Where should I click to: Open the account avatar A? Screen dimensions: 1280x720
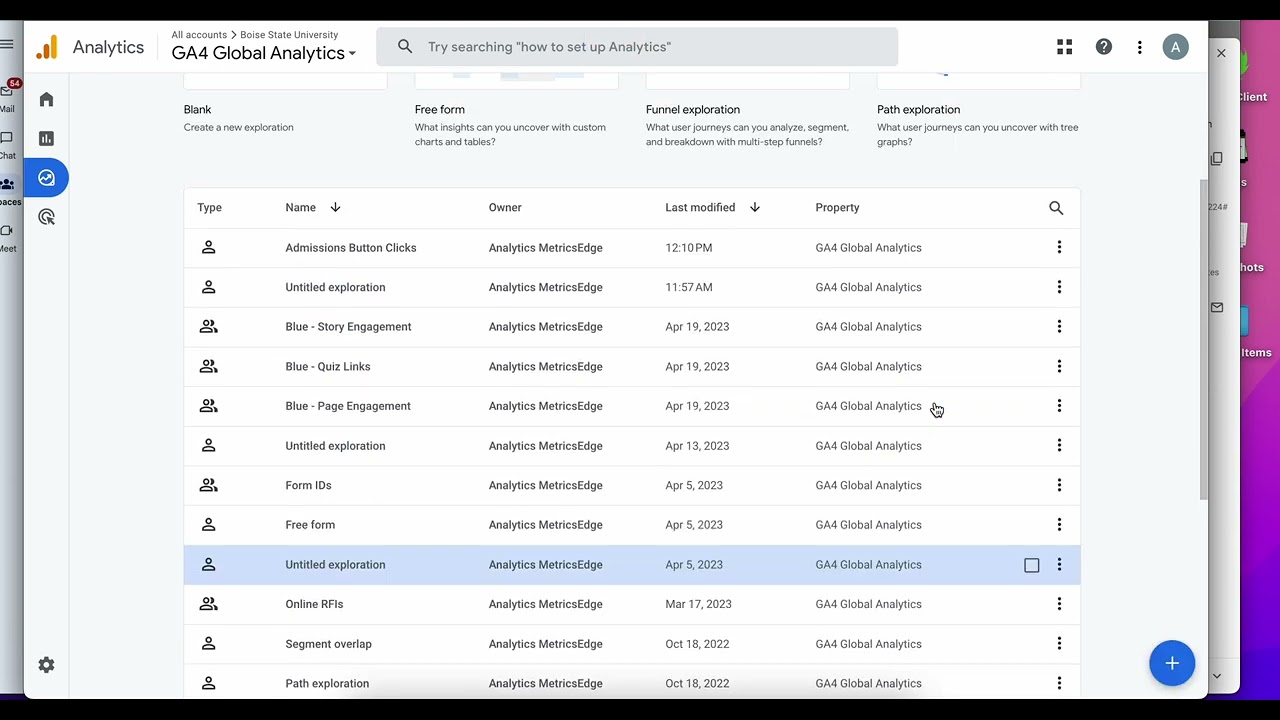(1176, 47)
